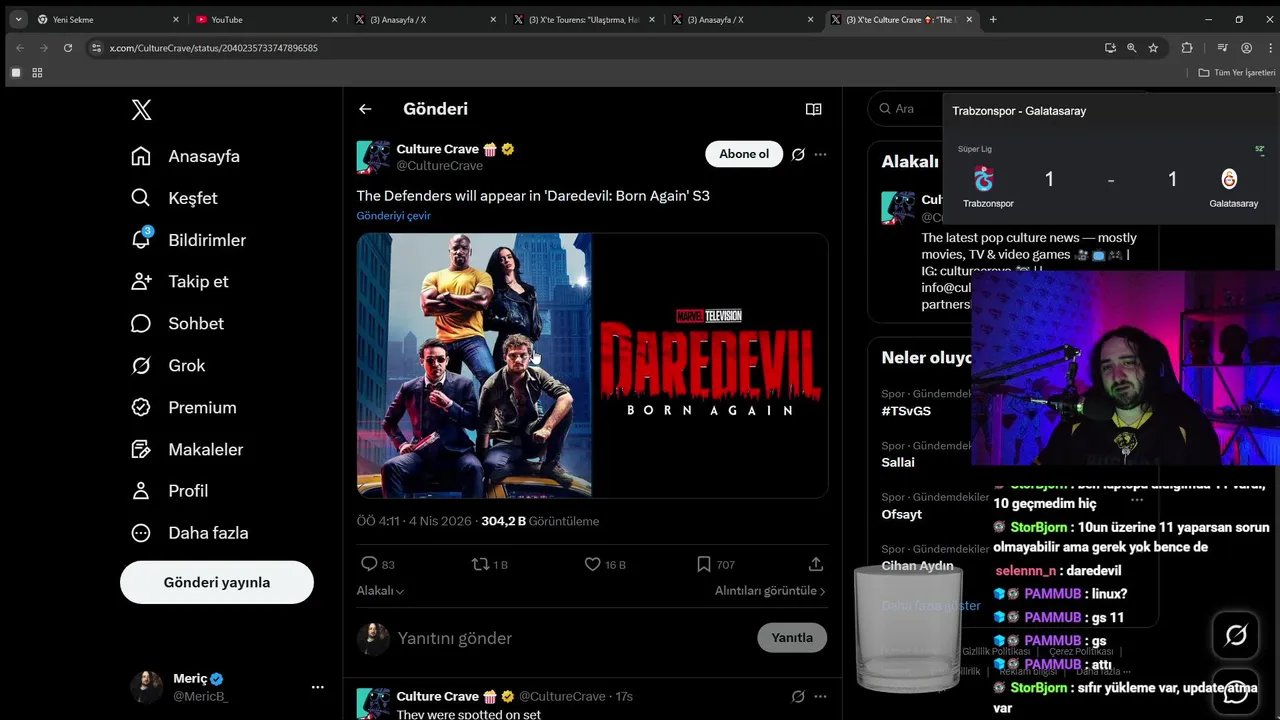The image size is (1280, 720).
Task: Click Culture Crave avatar on main post
Action: click(374, 157)
